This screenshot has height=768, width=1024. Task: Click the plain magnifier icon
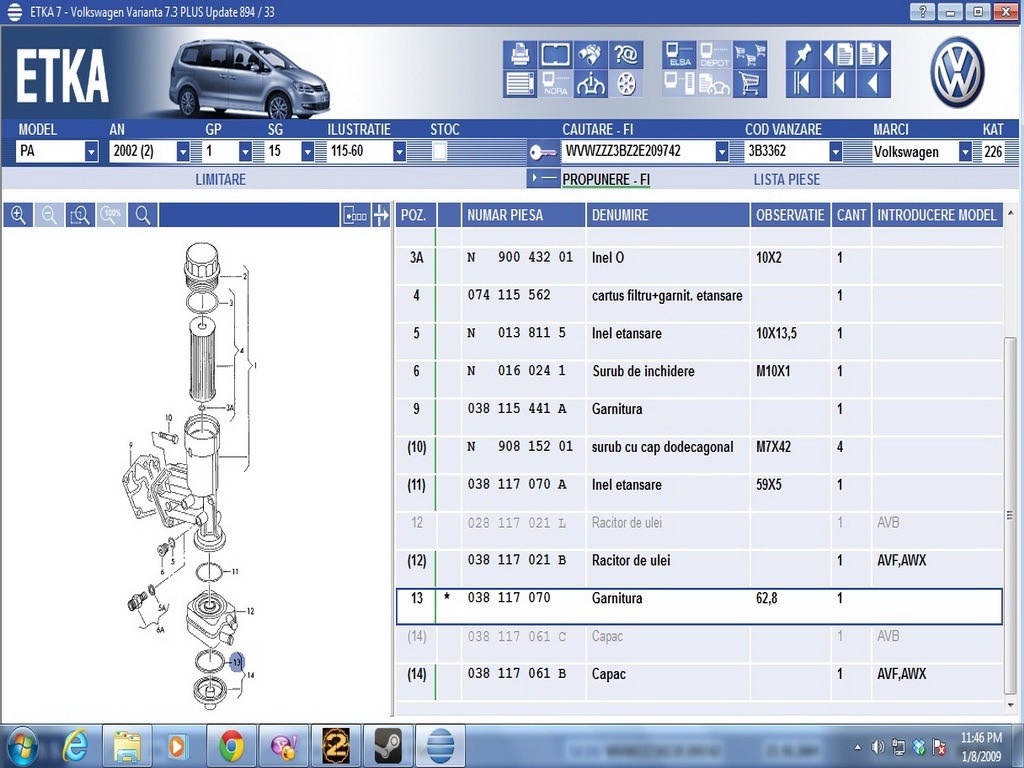pos(143,215)
